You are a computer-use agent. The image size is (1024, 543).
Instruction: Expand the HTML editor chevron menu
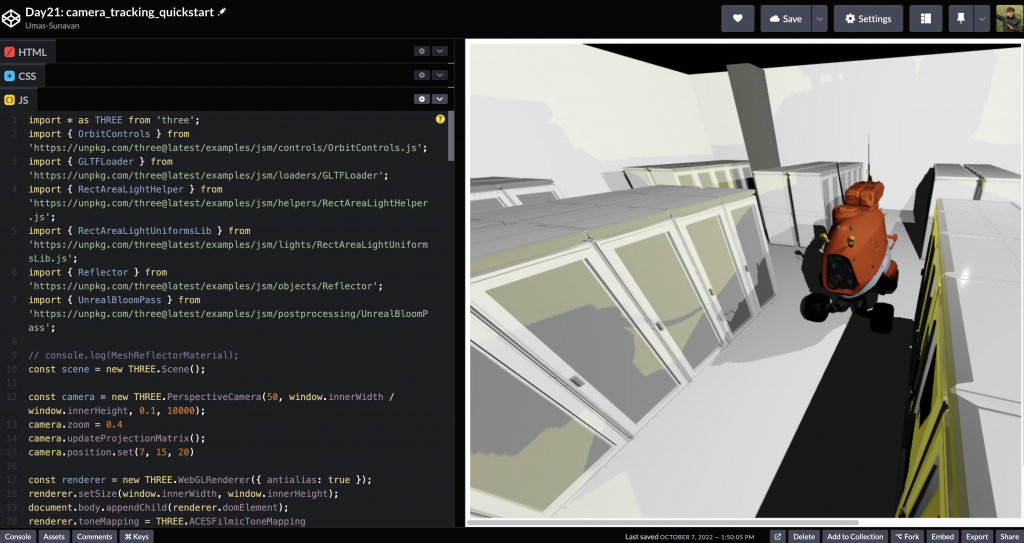[440, 51]
